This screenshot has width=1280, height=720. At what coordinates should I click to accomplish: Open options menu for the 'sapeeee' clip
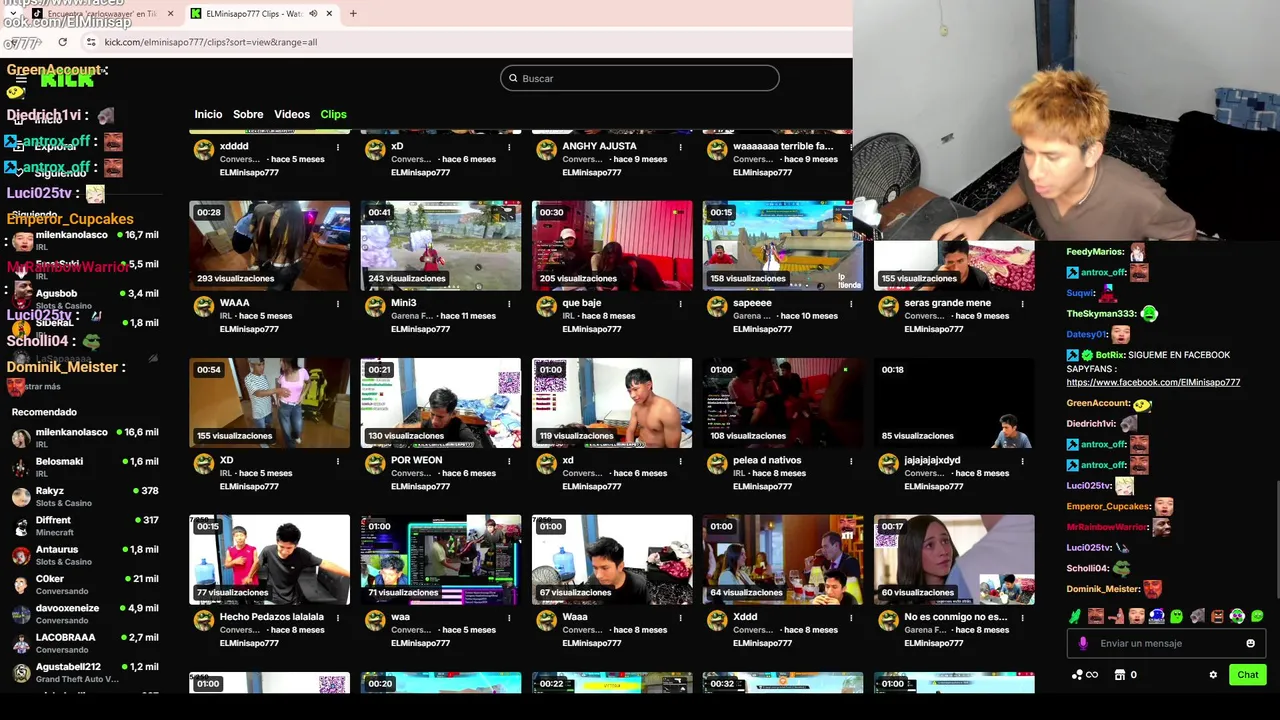pos(851,304)
